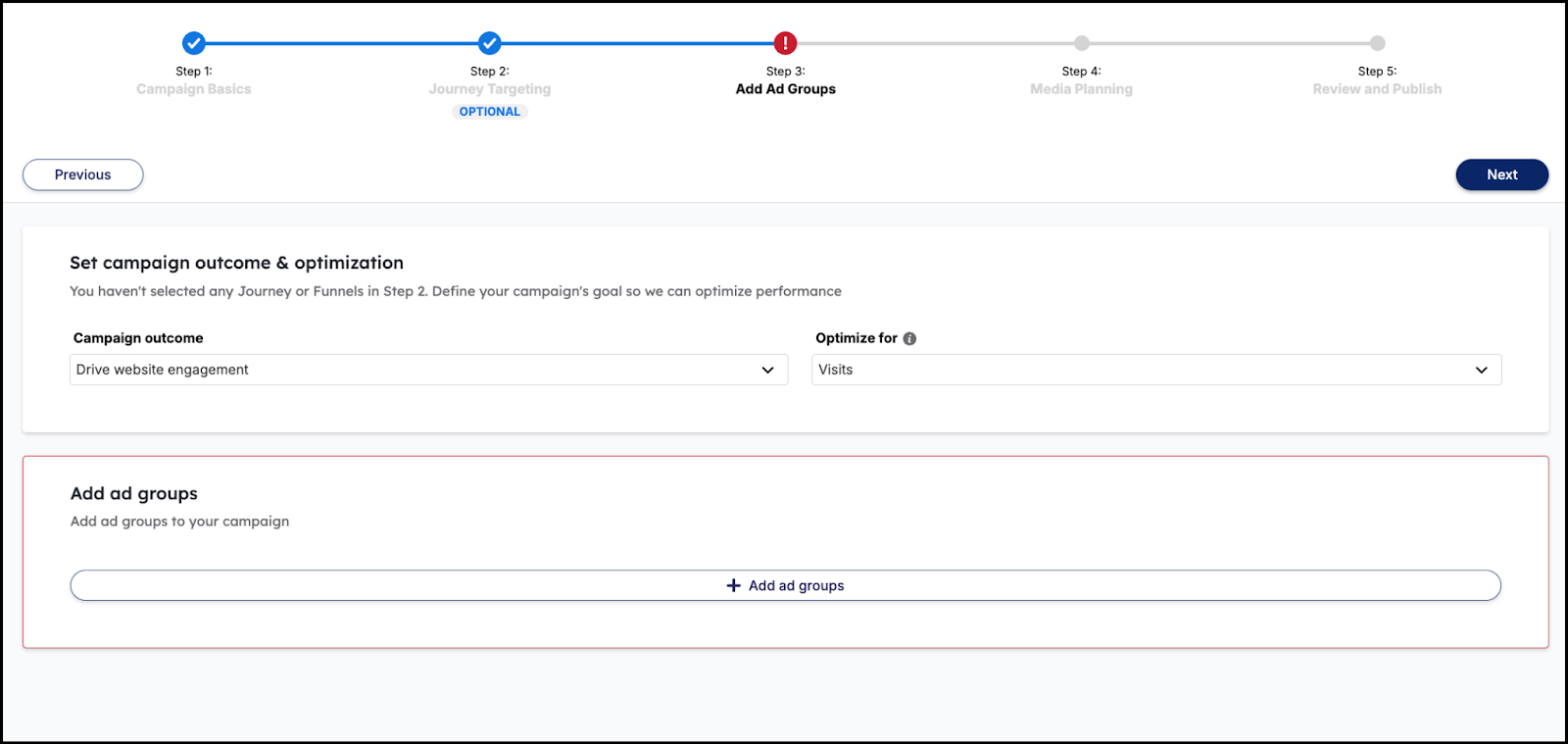Jump to the Media Planning step

point(1081,89)
